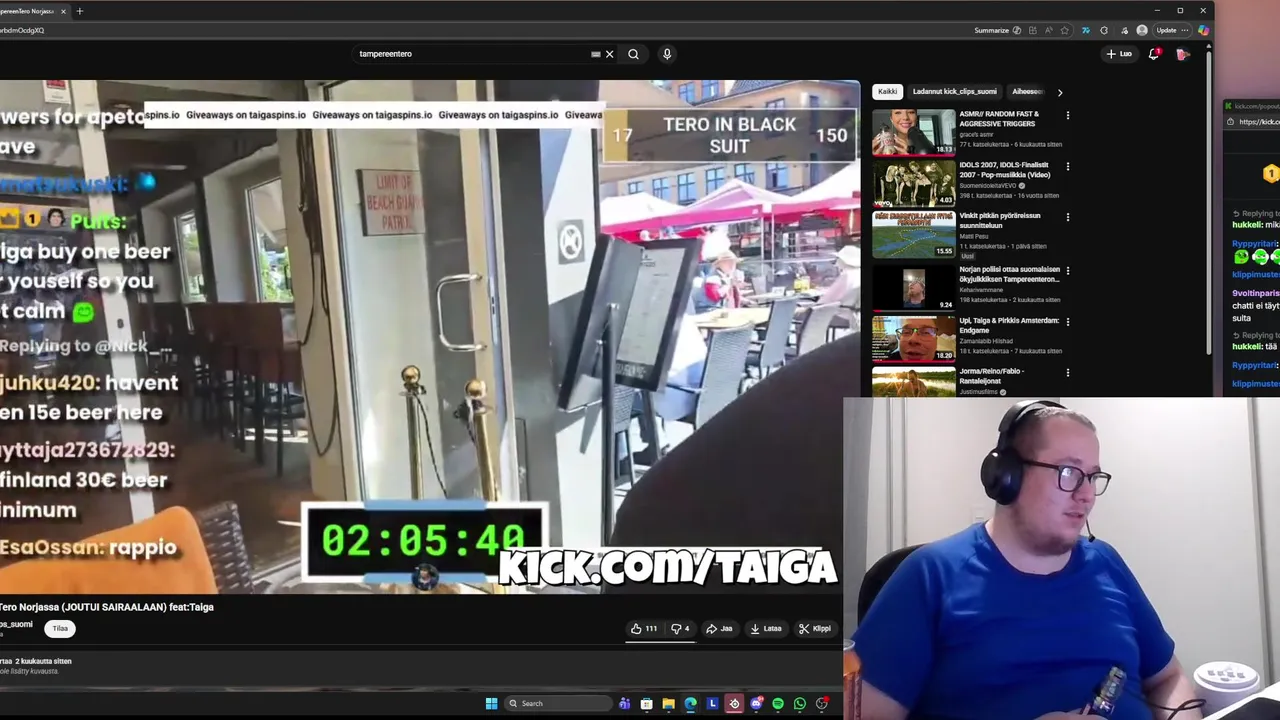Select the Kaikki filter chip
The width and height of the screenshot is (1280, 720).
pos(887,92)
